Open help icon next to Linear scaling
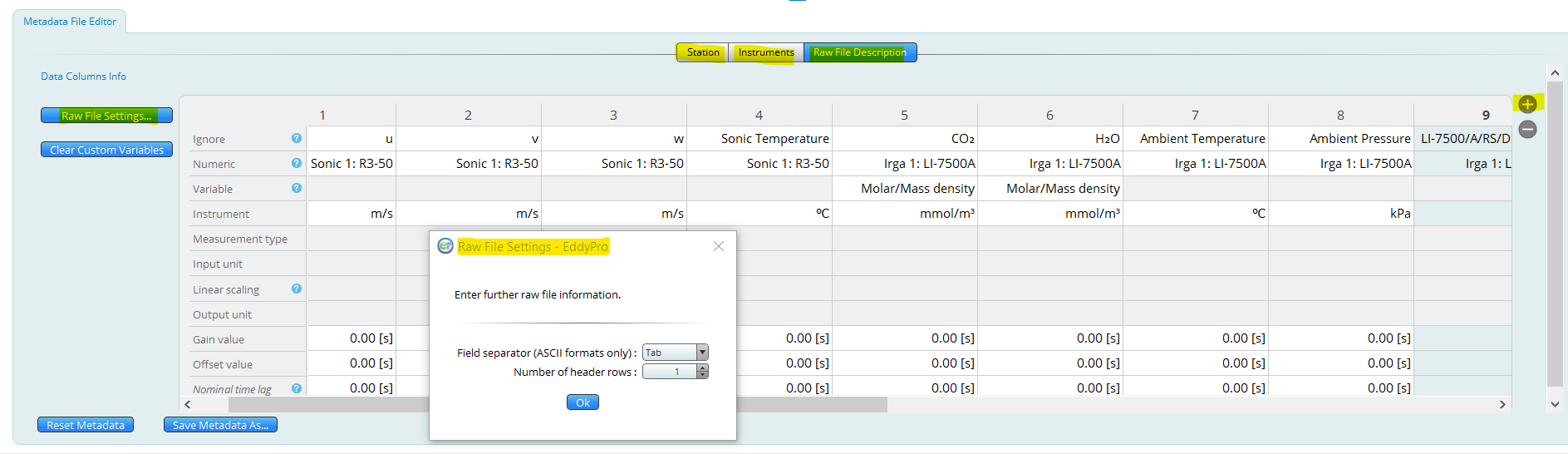This screenshot has width=1568, height=454. pyautogui.click(x=296, y=289)
